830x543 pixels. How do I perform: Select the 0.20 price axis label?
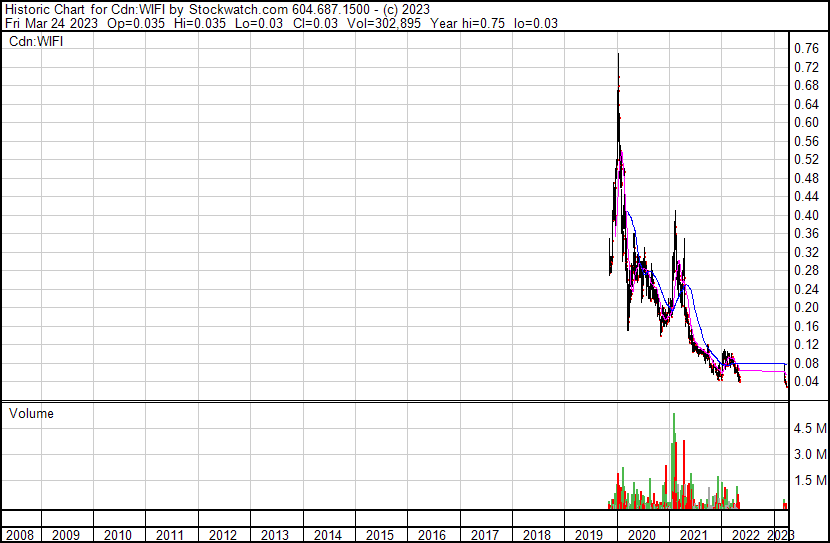[x=805, y=307]
